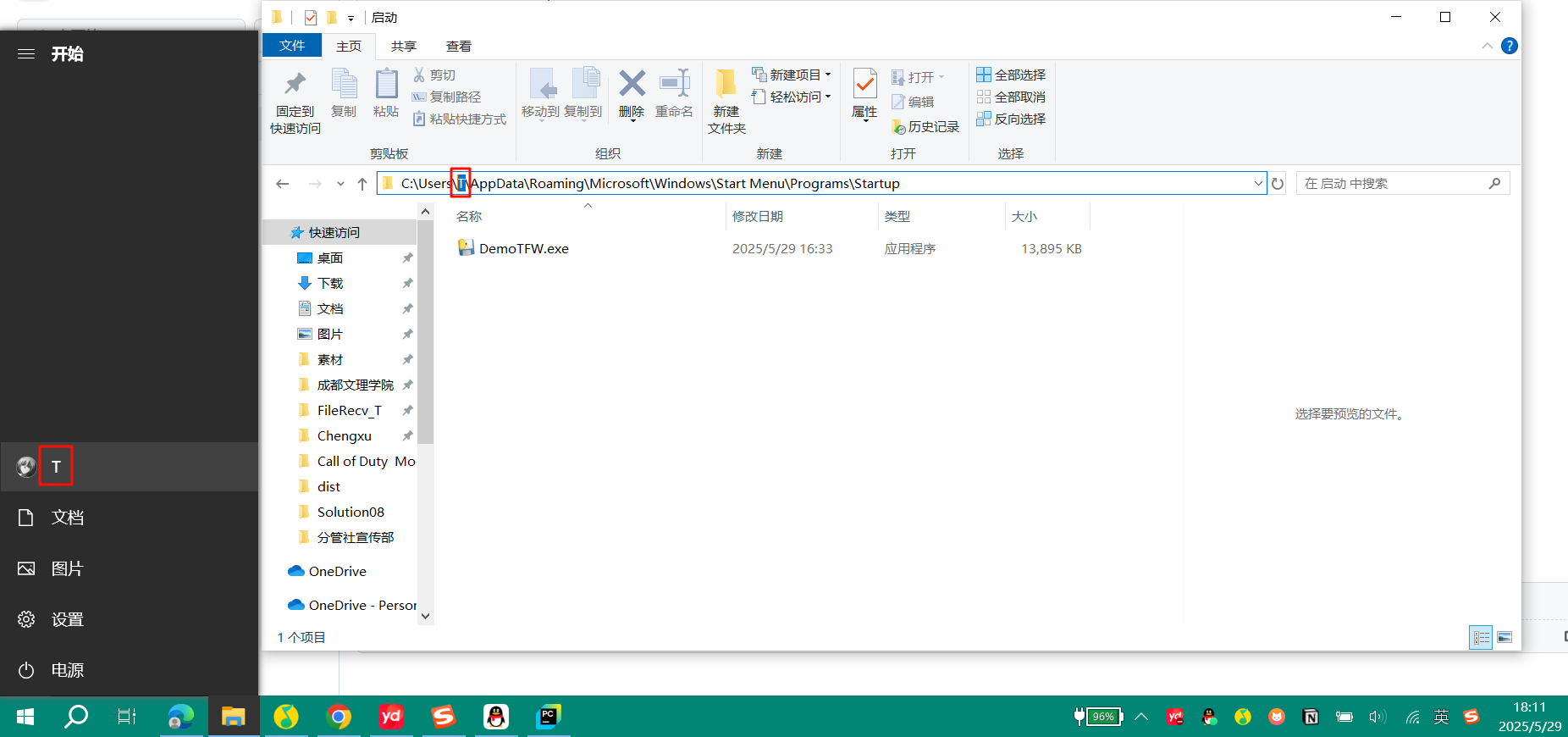Image resolution: width=1568 pixels, height=737 pixels.
Task: Open the Start menu hamburger button
Action: pyautogui.click(x=26, y=53)
